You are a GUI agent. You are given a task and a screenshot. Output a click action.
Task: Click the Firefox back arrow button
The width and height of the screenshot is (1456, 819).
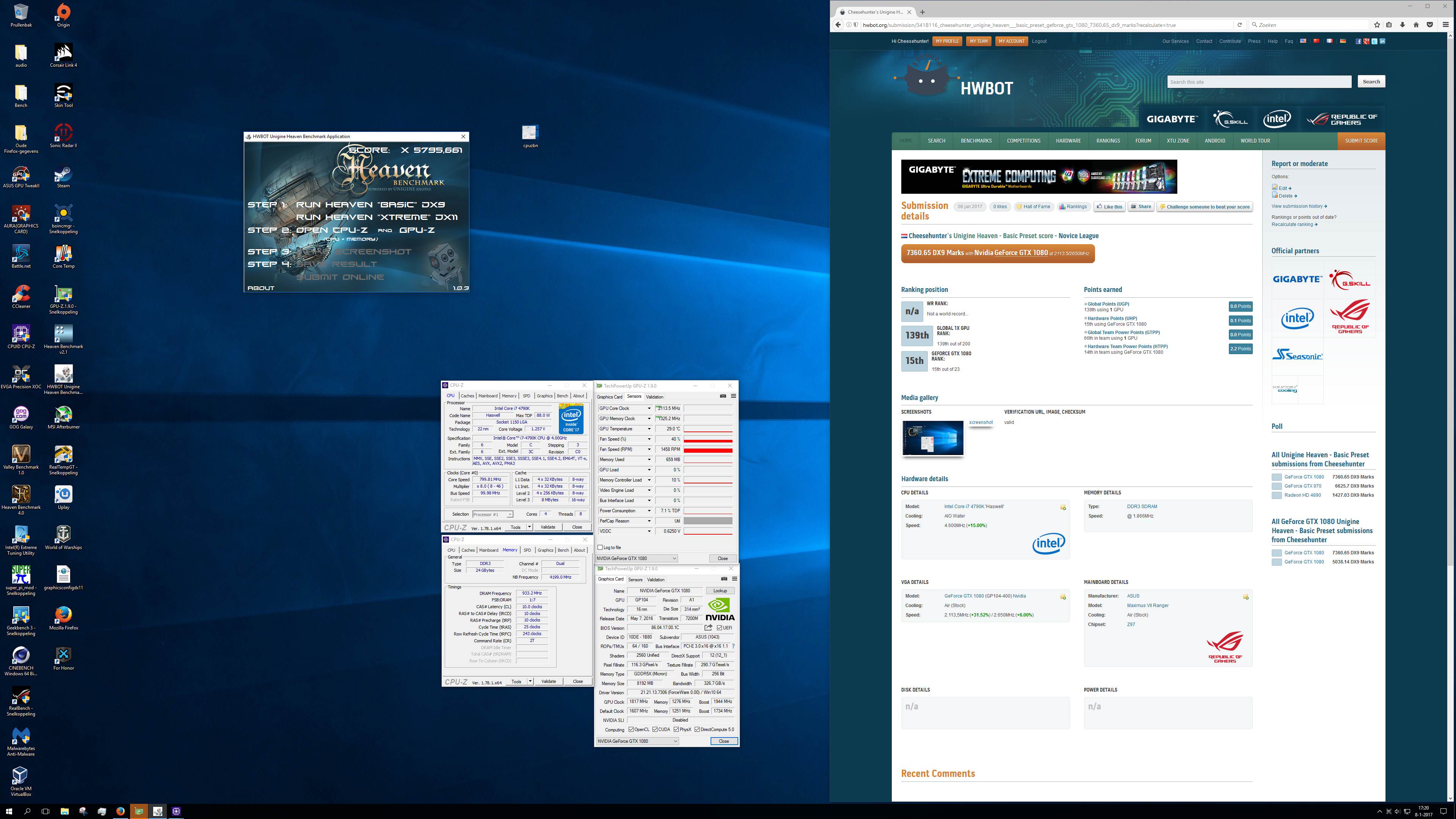[839, 25]
